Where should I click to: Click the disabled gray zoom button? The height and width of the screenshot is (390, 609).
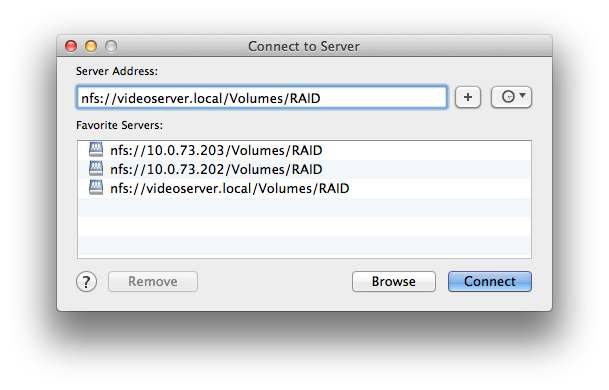(111, 46)
